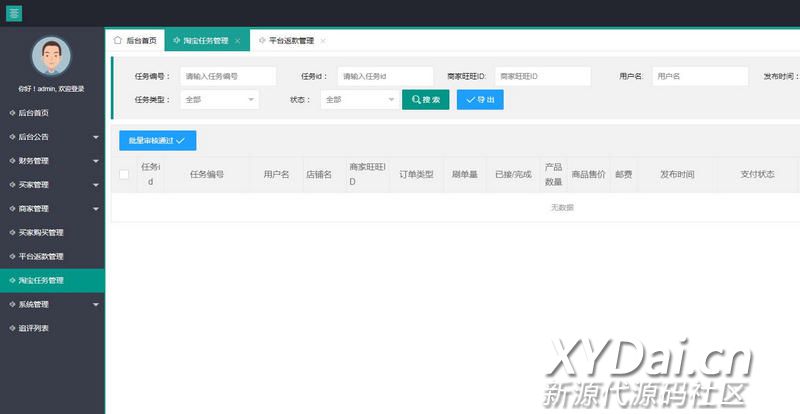The image size is (800, 414).
Task: Expand the 后台公告 sidebar menu
Action: coord(52,137)
